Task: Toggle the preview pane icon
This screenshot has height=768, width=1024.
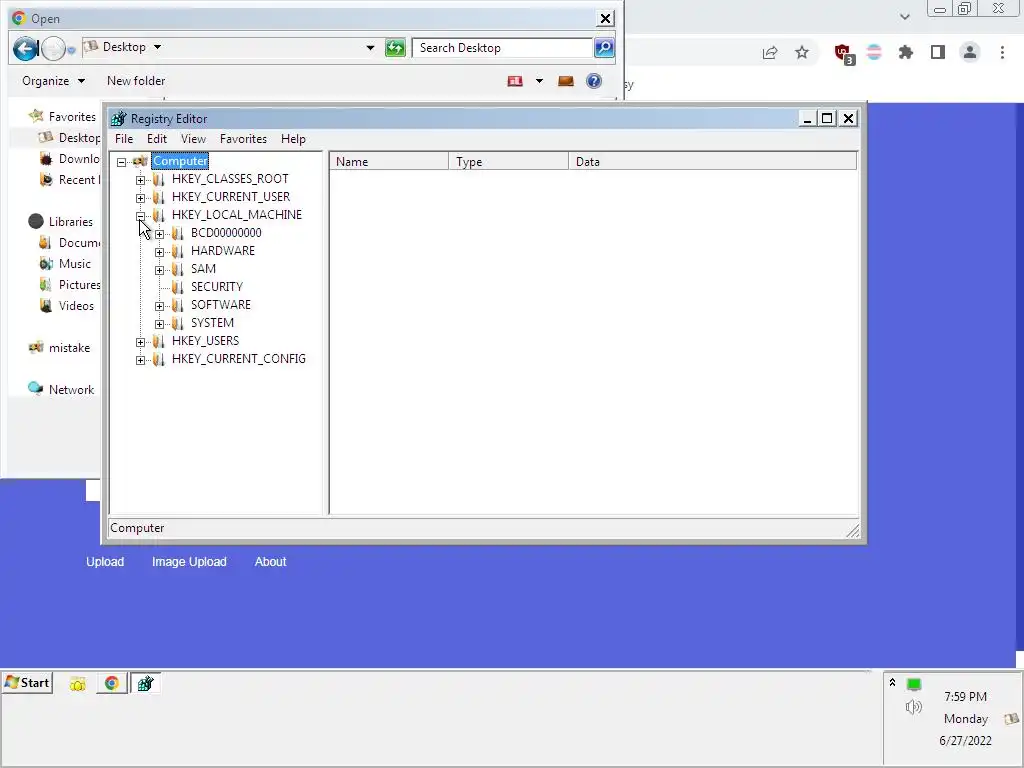Action: (x=566, y=81)
